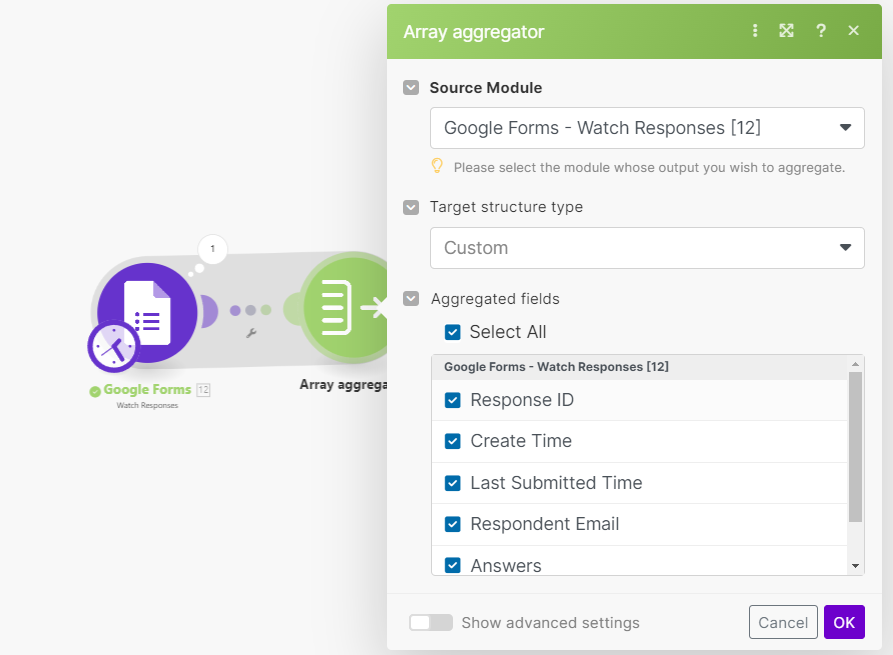Viewport: 893px width, 655px height.
Task: Open the Array aggregator options menu (three dots)
Action: pos(755,31)
